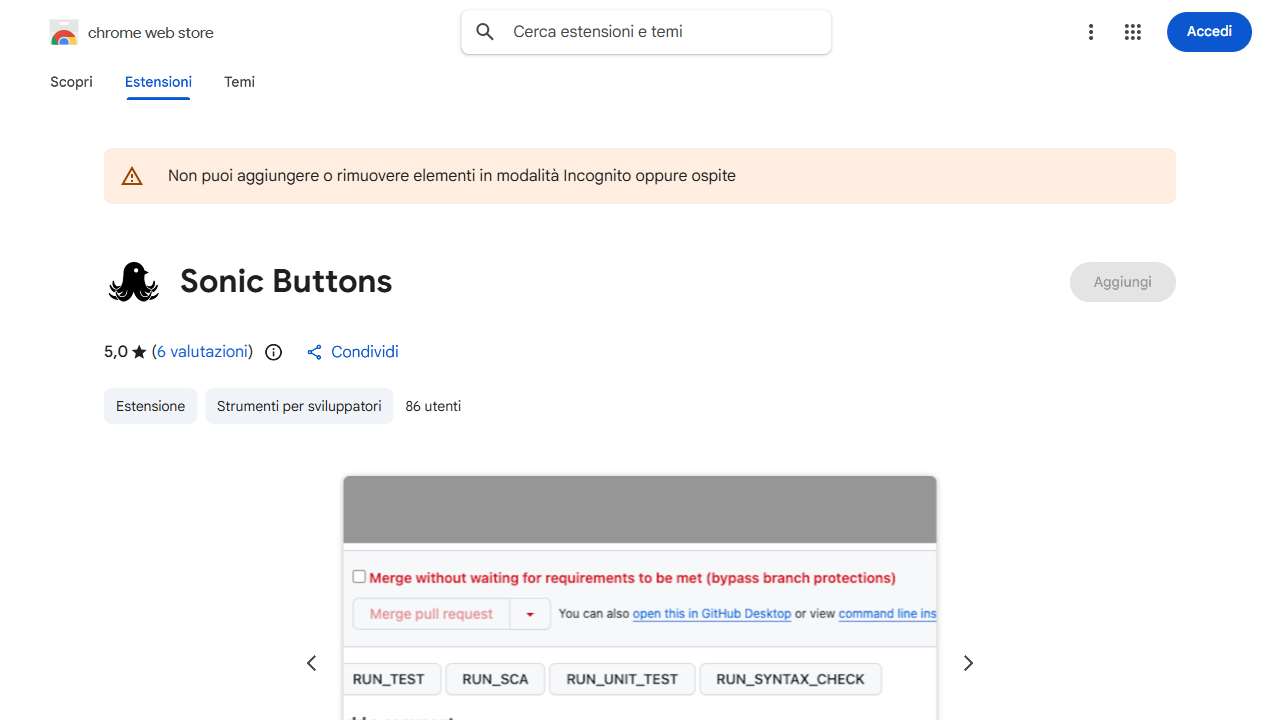Open the 6 valutazioni link
The height and width of the screenshot is (720, 1280).
click(x=202, y=351)
